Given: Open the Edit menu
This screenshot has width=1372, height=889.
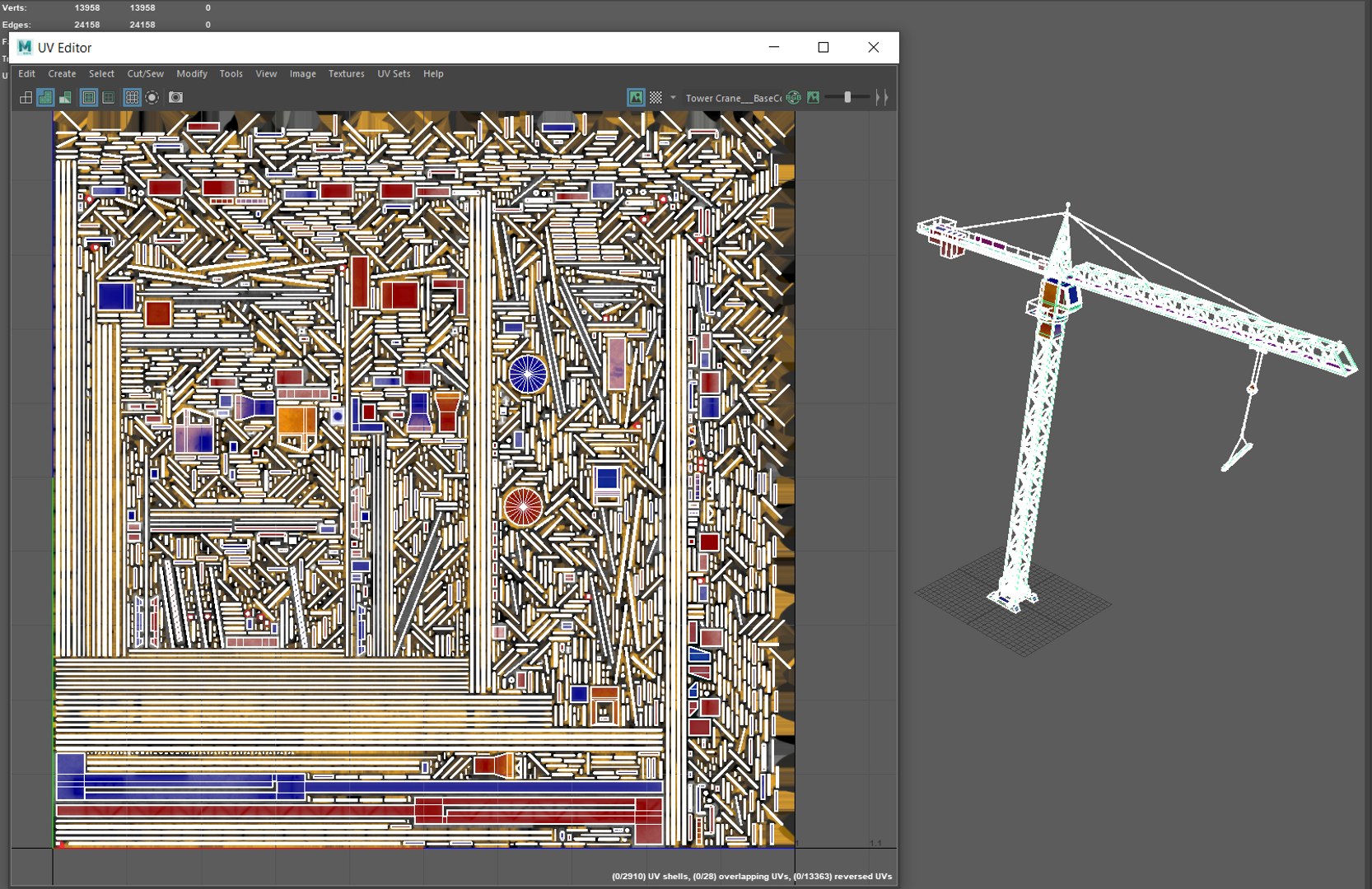Looking at the screenshot, I should pos(27,74).
